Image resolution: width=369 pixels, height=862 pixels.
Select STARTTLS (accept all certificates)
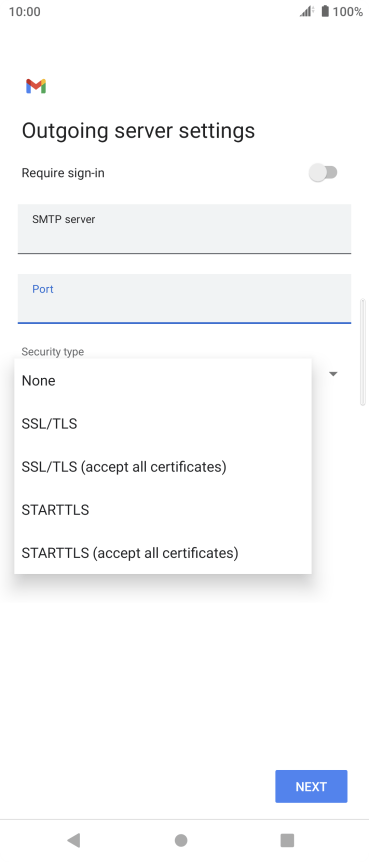tap(163, 552)
